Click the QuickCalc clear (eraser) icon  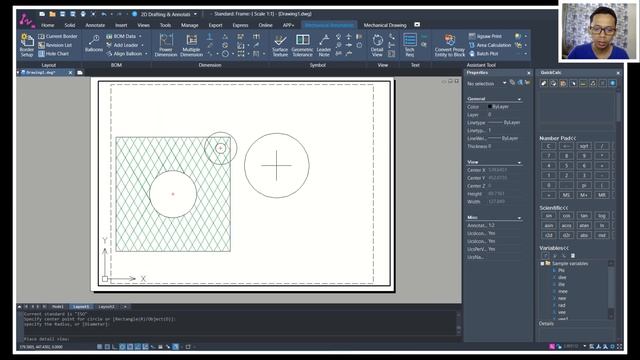544,83
